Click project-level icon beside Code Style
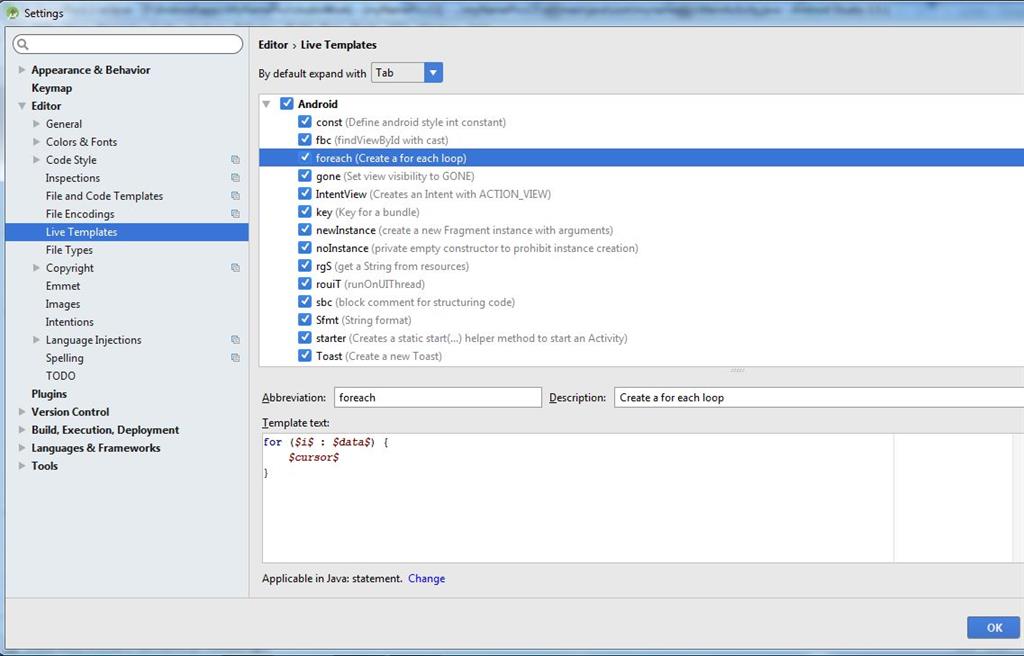Screen dimensions: 1024x656 coord(235,160)
